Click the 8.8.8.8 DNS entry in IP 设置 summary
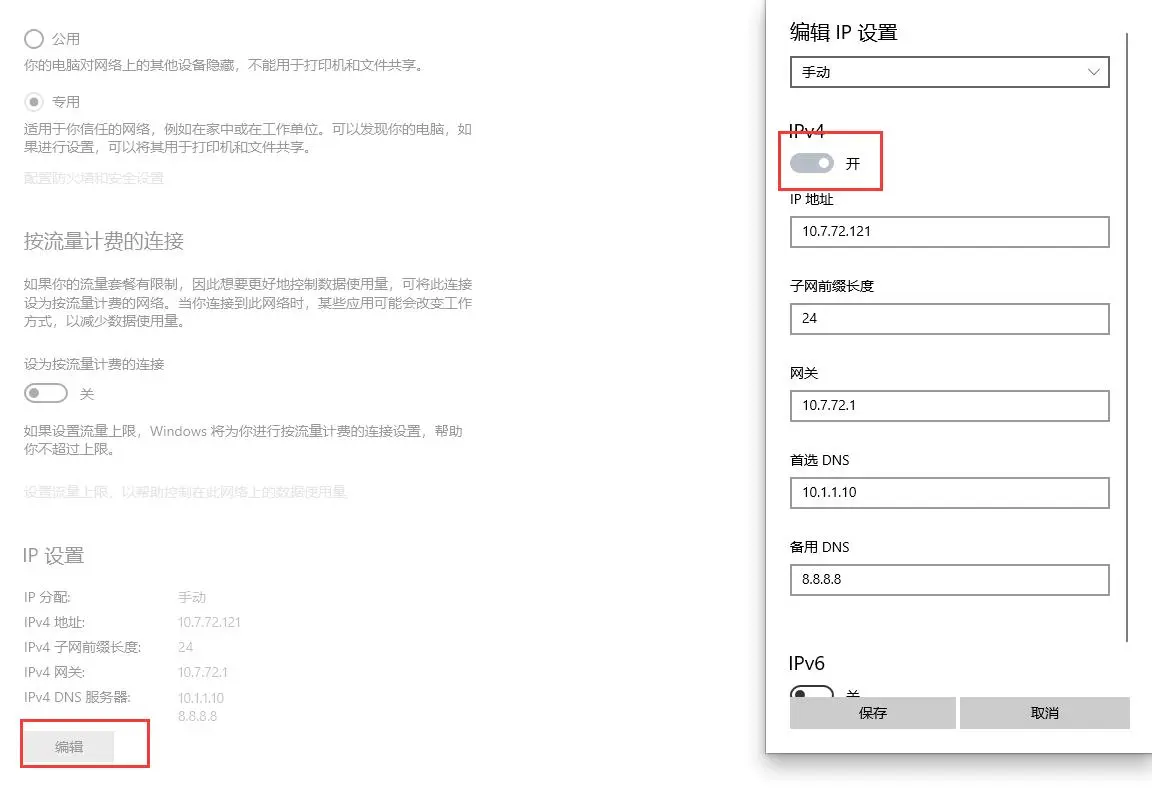 pyautogui.click(x=197, y=716)
